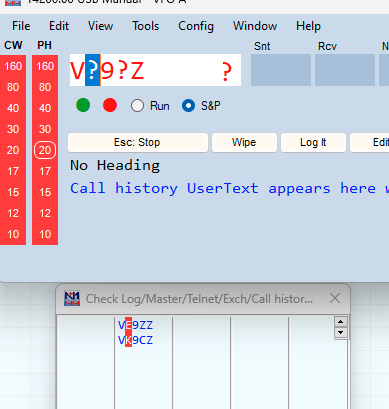Select 15 meter band in CW column
Image resolution: width=389 pixels, height=409 pixels.
tap(13, 192)
